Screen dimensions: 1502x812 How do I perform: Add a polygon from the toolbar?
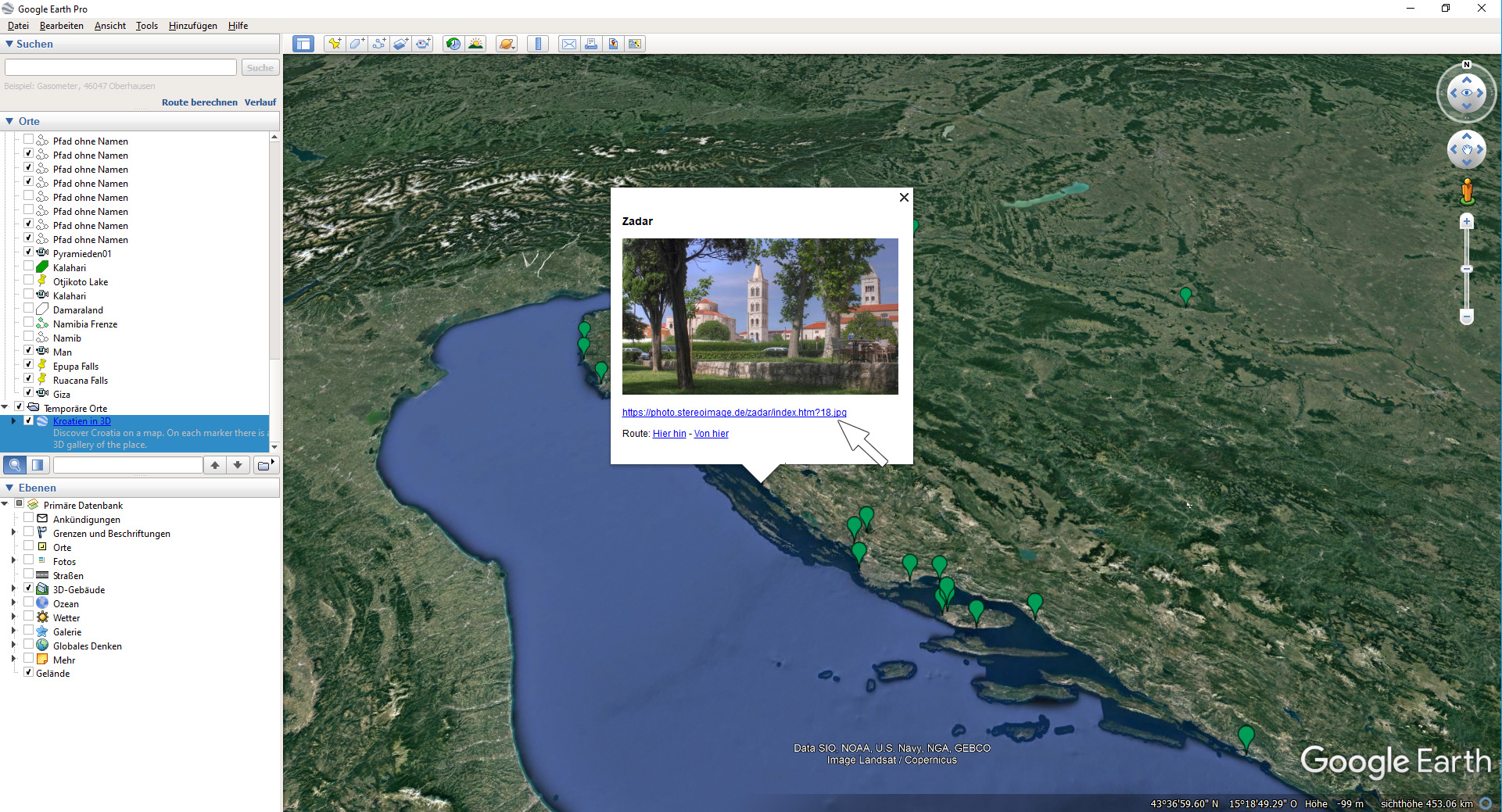(357, 44)
